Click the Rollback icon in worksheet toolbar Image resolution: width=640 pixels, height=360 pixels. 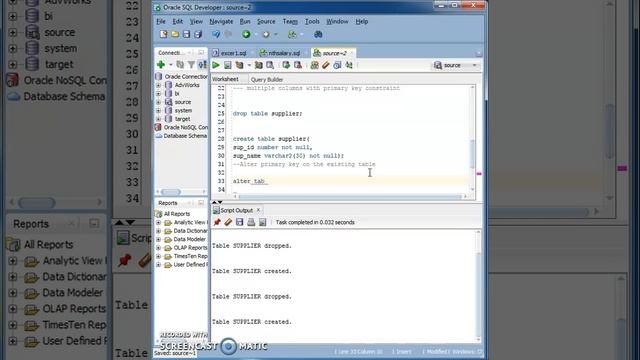[x=298, y=65]
